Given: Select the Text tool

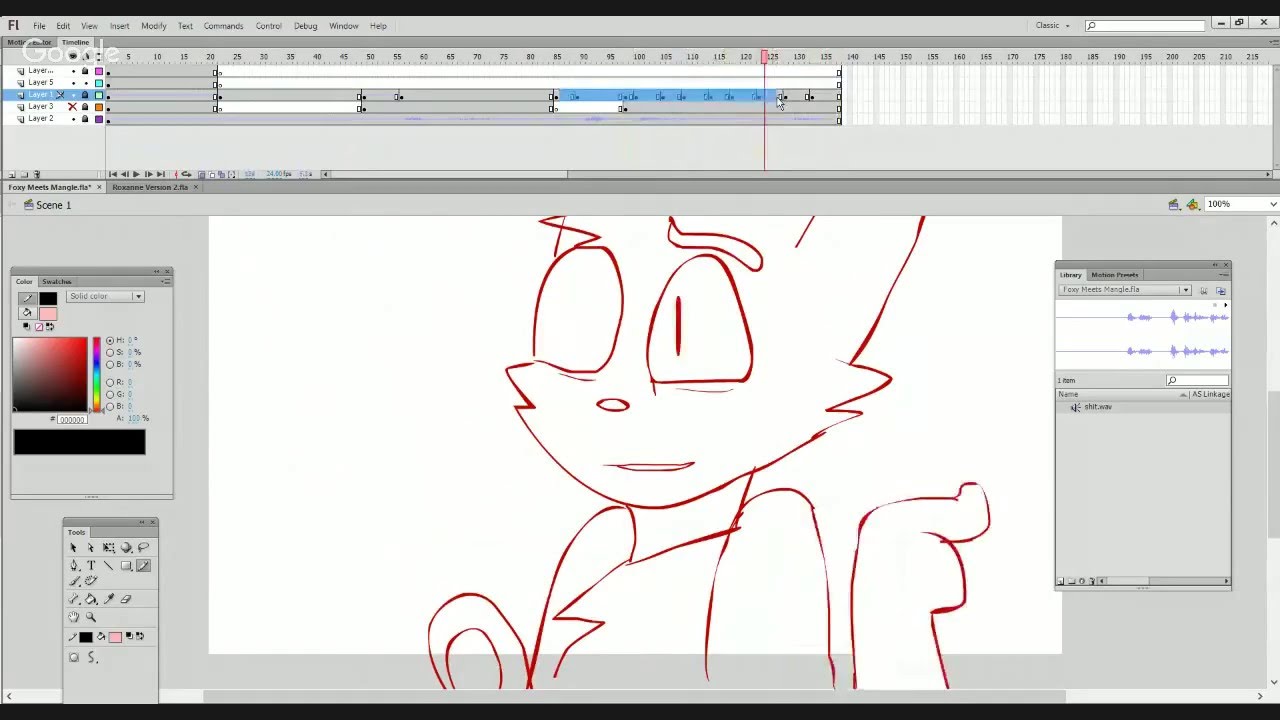Looking at the screenshot, I should click(x=90, y=565).
